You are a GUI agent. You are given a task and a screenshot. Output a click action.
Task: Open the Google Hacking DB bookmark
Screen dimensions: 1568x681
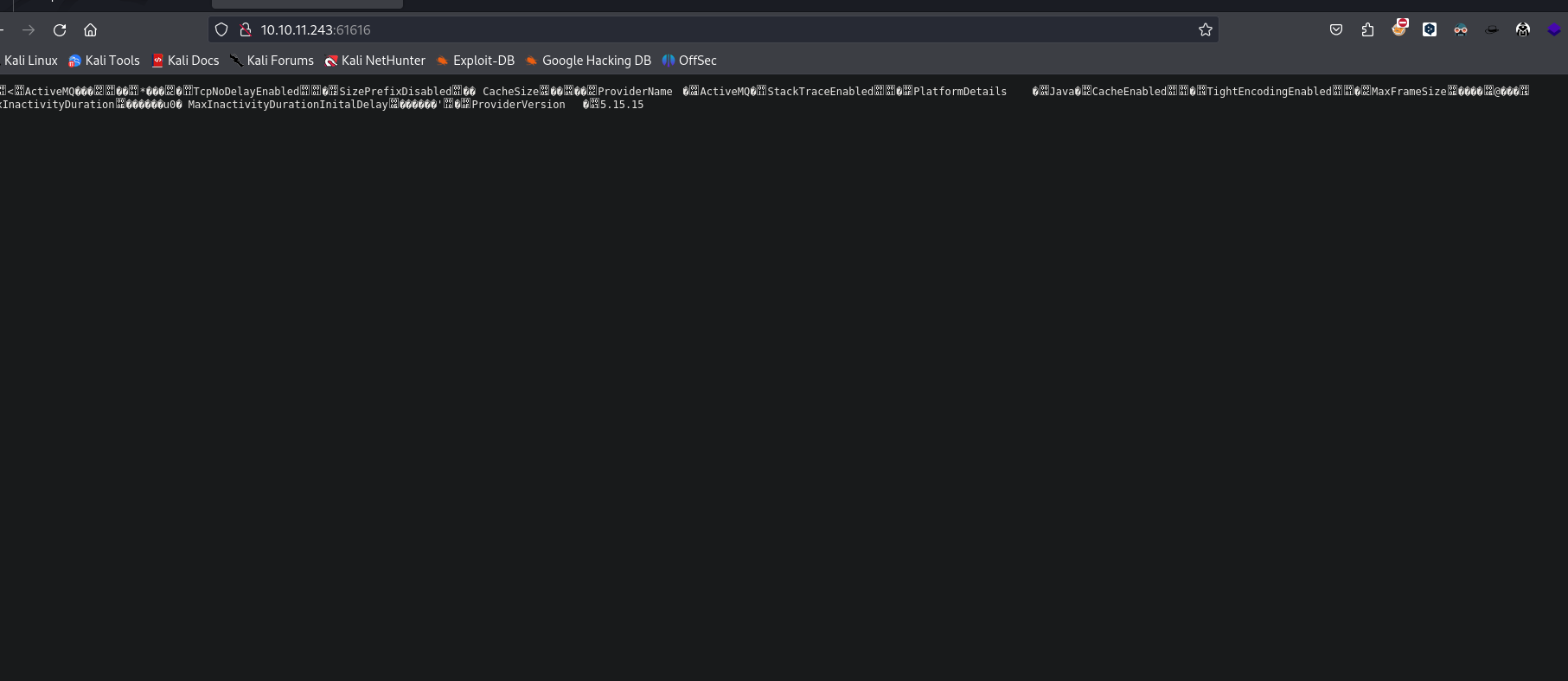588,61
